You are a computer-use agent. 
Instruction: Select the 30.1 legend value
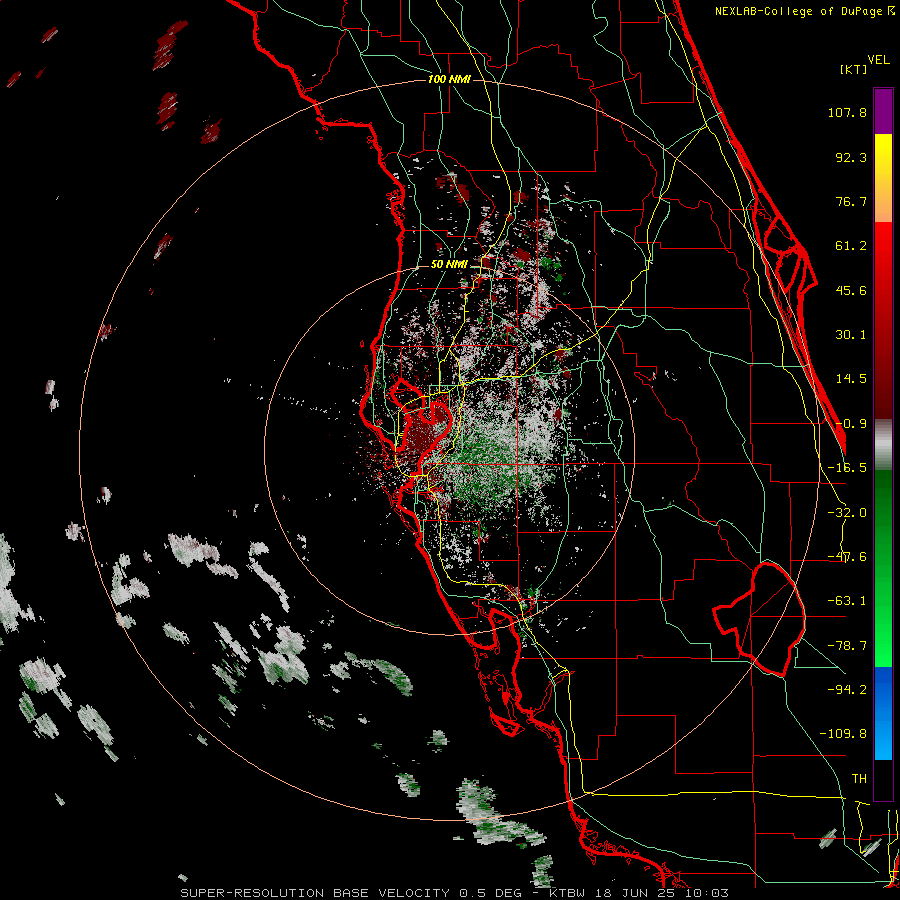851,335
